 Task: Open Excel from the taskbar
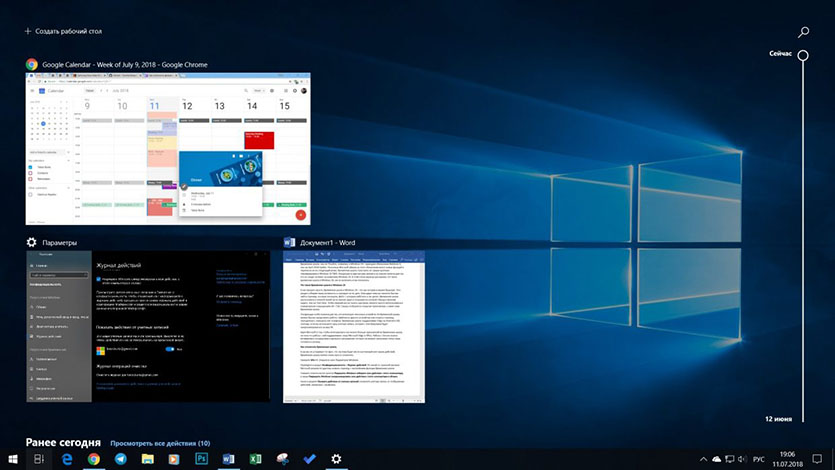(x=255, y=459)
